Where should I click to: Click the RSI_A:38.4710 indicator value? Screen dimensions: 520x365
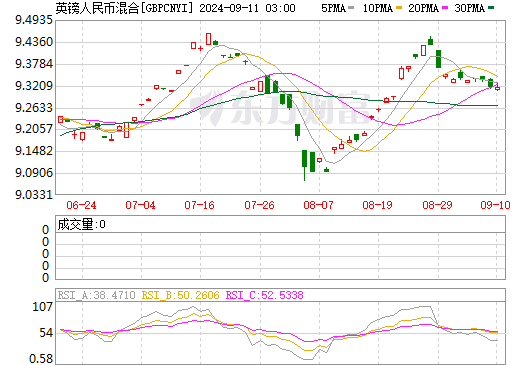coord(96,295)
